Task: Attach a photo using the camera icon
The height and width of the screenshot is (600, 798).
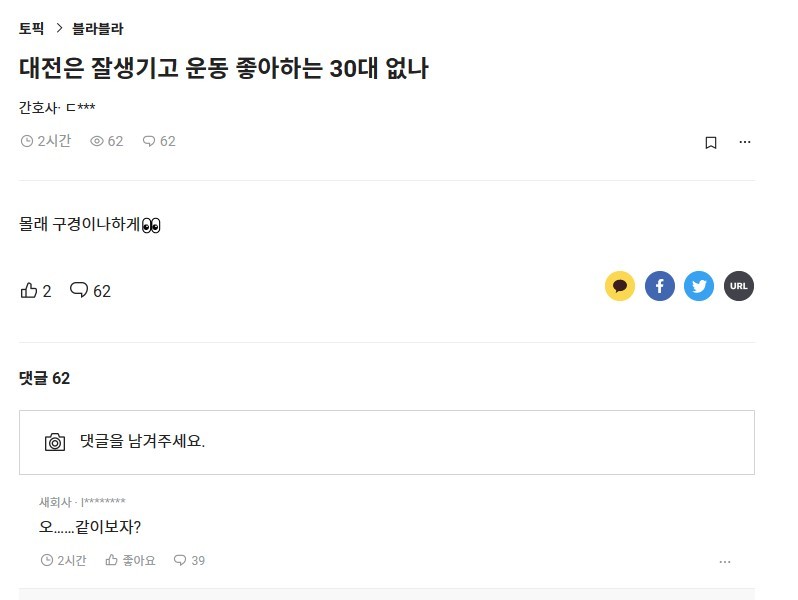Action: click(x=55, y=442)
